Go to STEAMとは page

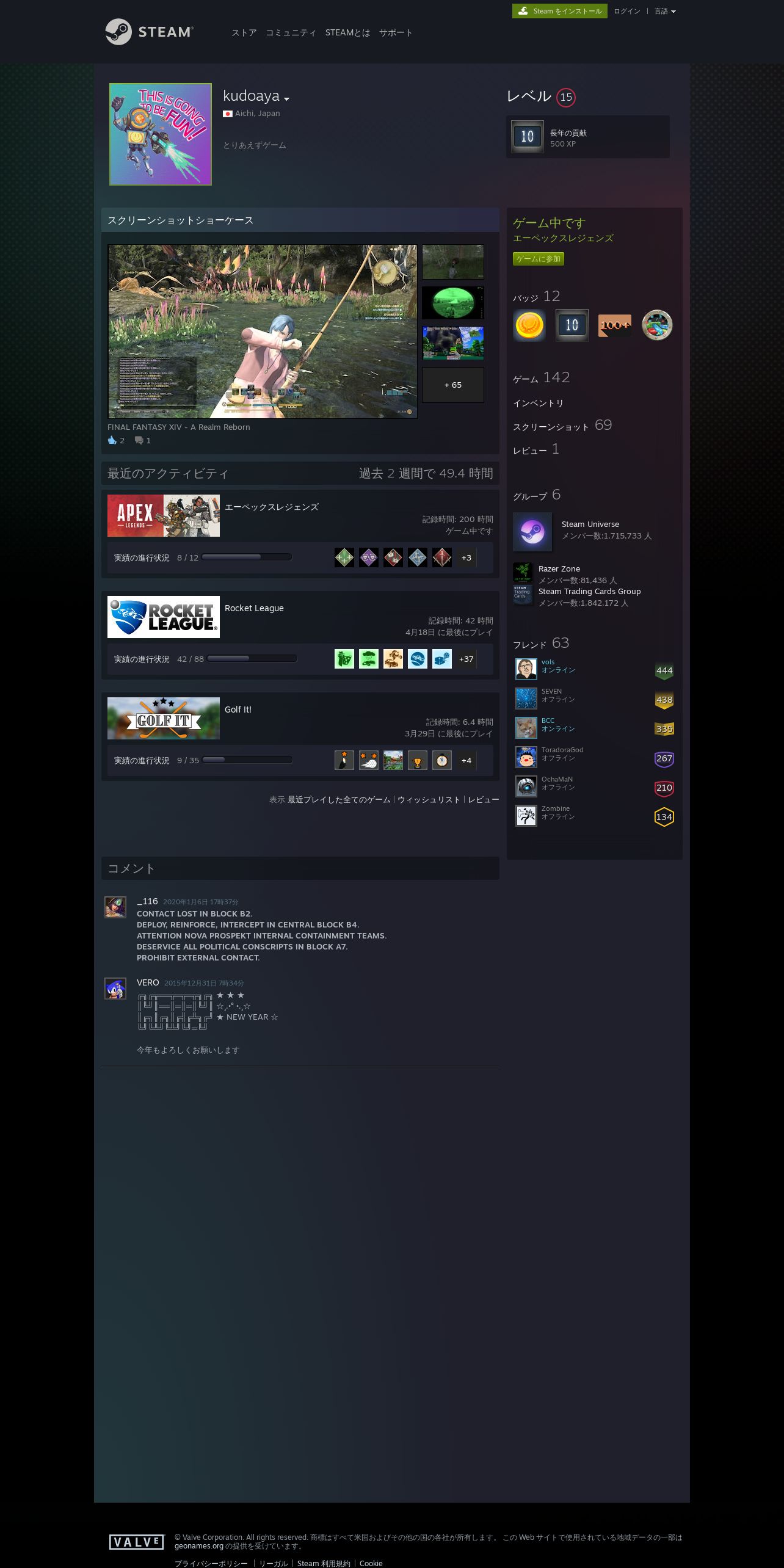coord(347,33)
